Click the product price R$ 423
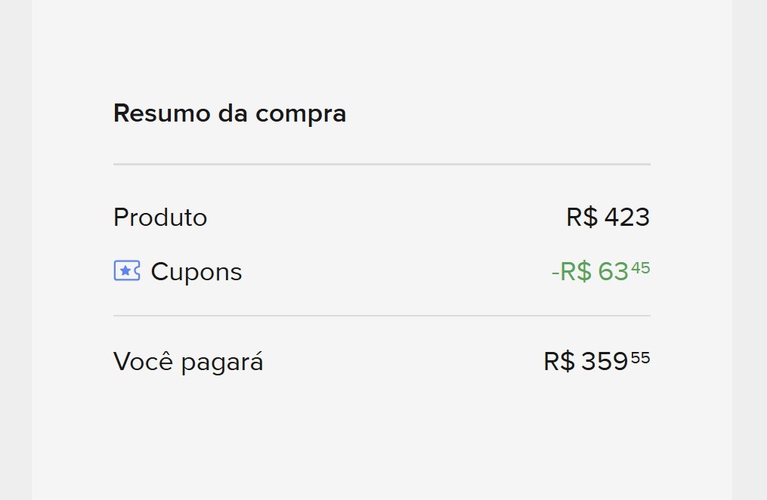This screenshot has height=500, width=767. coord(608,218)
